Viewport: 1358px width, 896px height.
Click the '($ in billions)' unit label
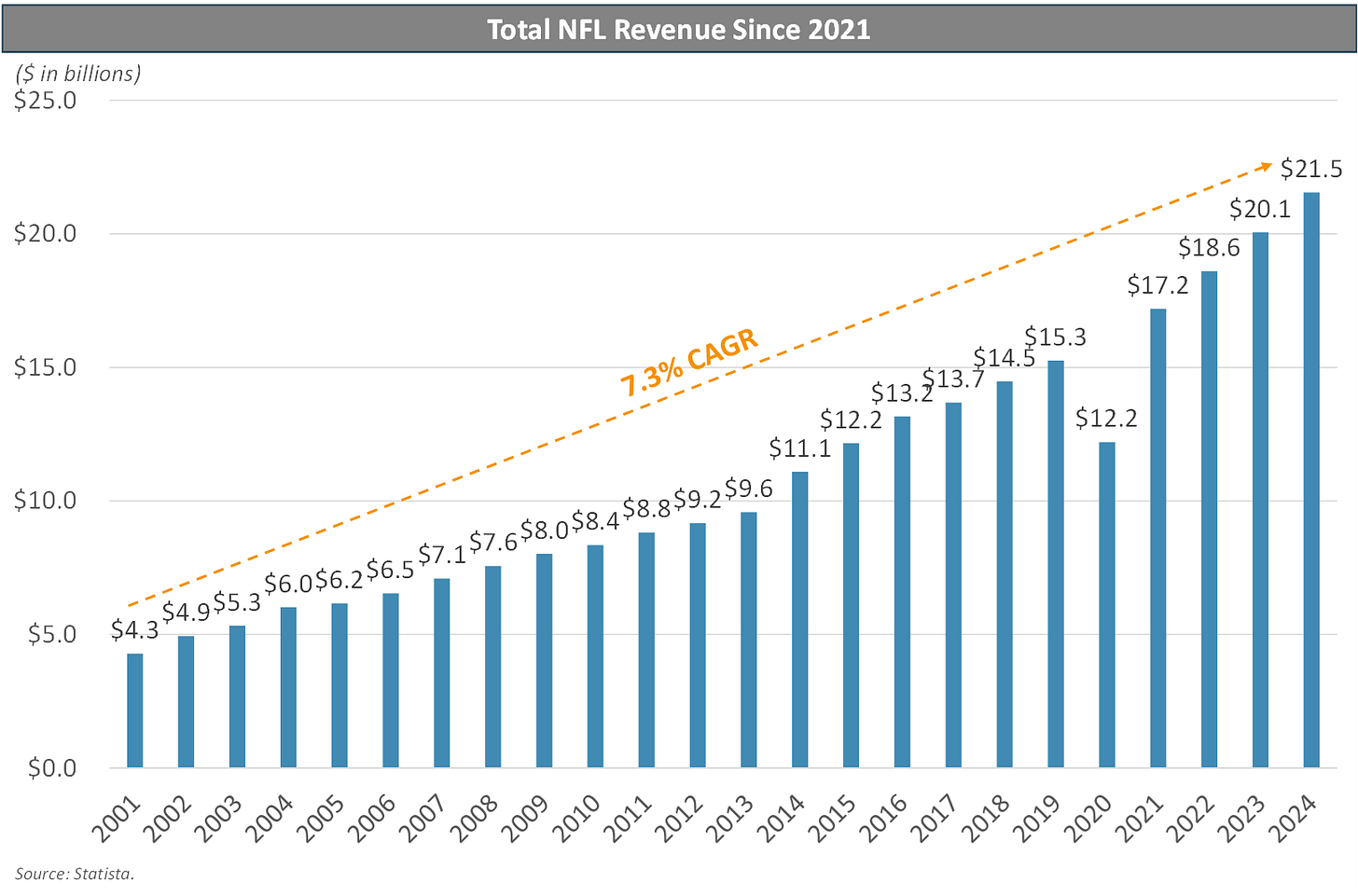(x=78, y=74)
